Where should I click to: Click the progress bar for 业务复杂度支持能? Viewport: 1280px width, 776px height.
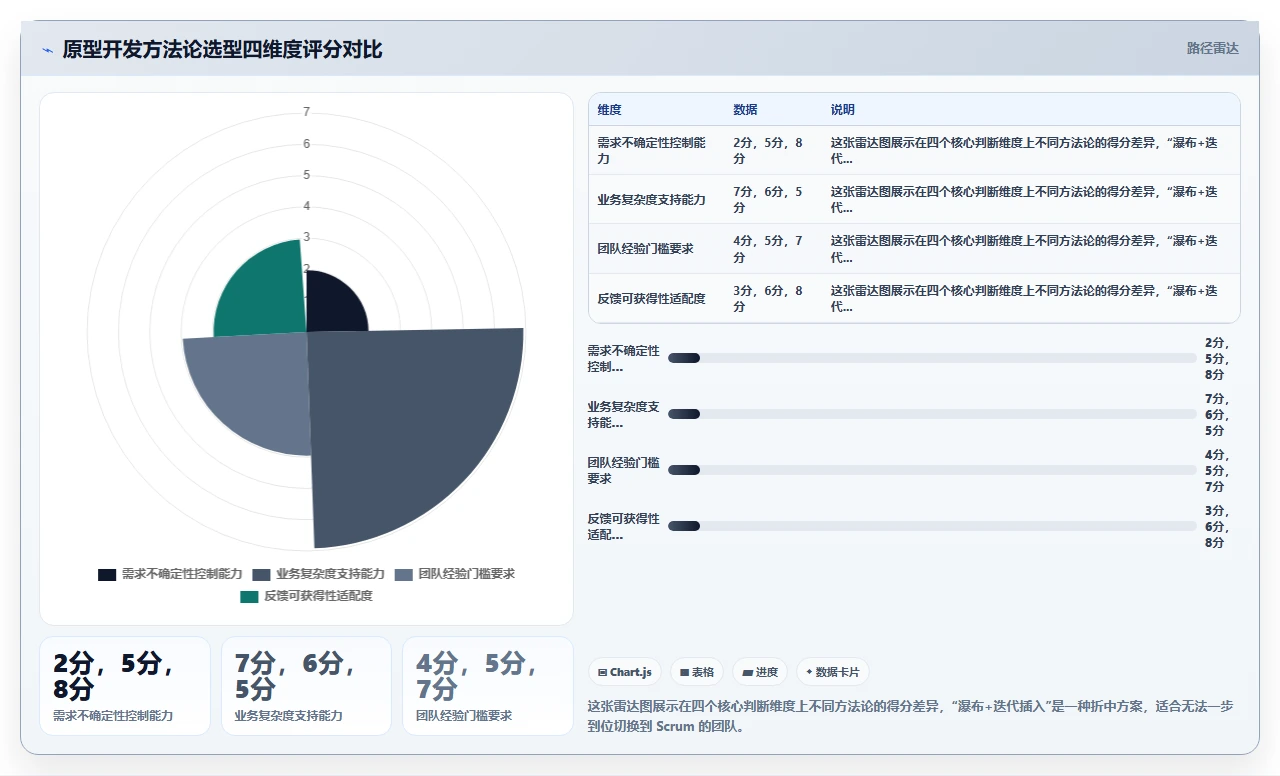pos(932,414)
